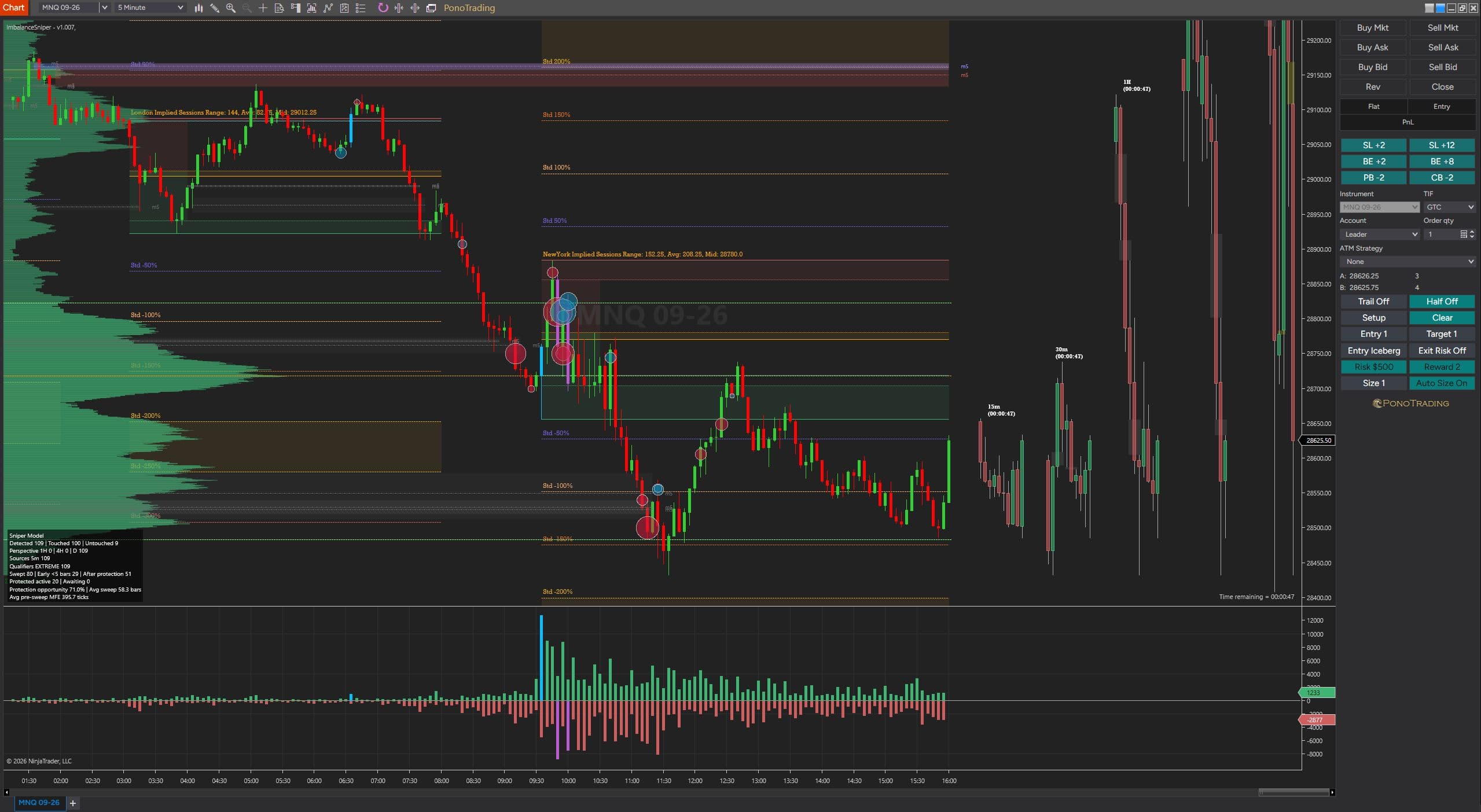The height and width of the screenshot is (812, 1481).
Task: Toggle the Entry Iceberg button
Action: (x=1373, y=351)
